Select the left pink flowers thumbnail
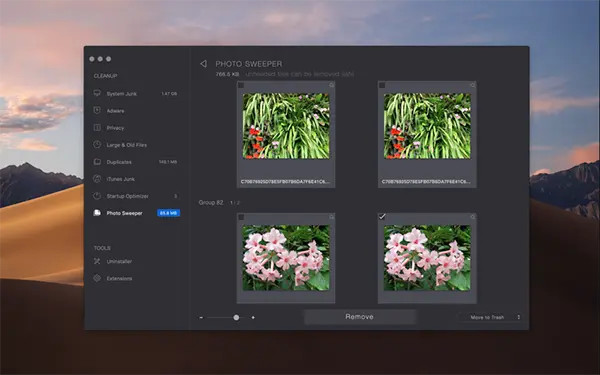Screen dimensions: 600x375 (286, 258)
